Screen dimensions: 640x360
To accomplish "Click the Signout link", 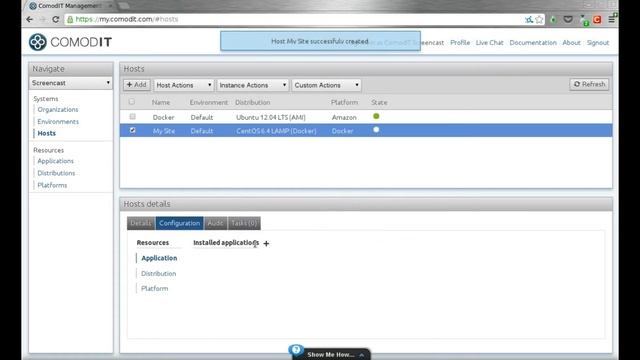I will [x=598, y=42].
